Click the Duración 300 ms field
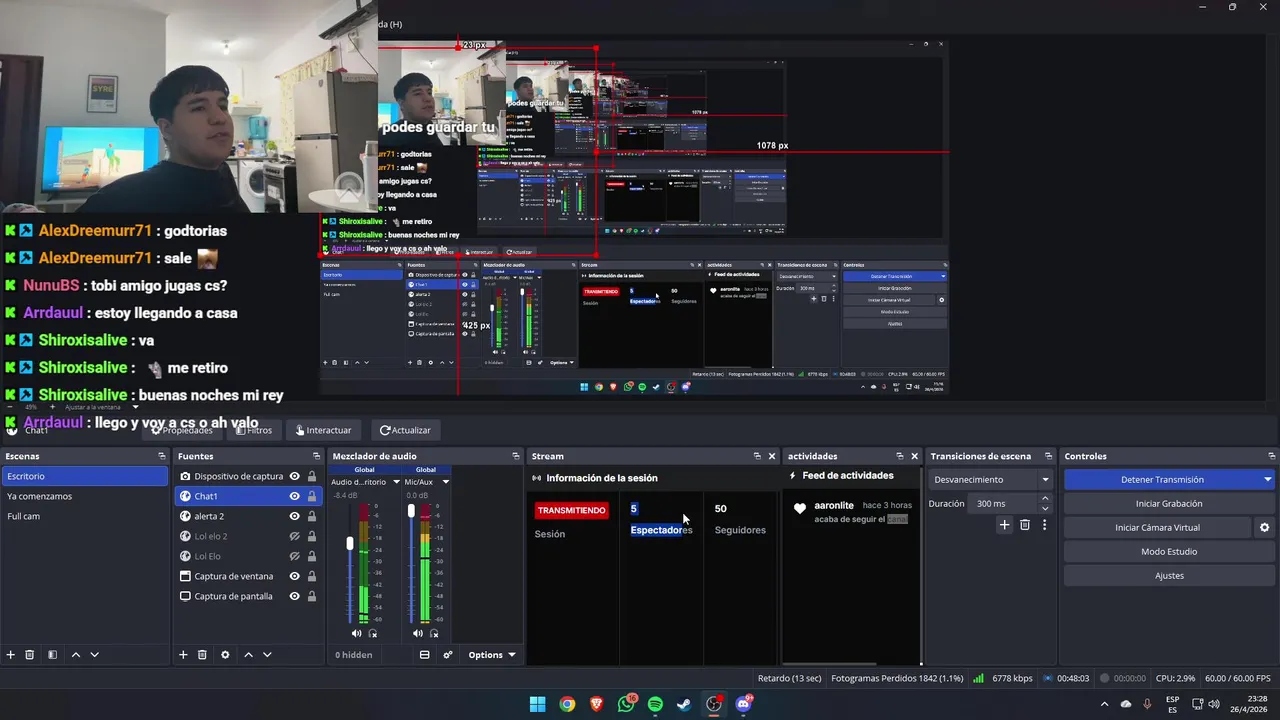The image size is (1280, 720). 1003,503
